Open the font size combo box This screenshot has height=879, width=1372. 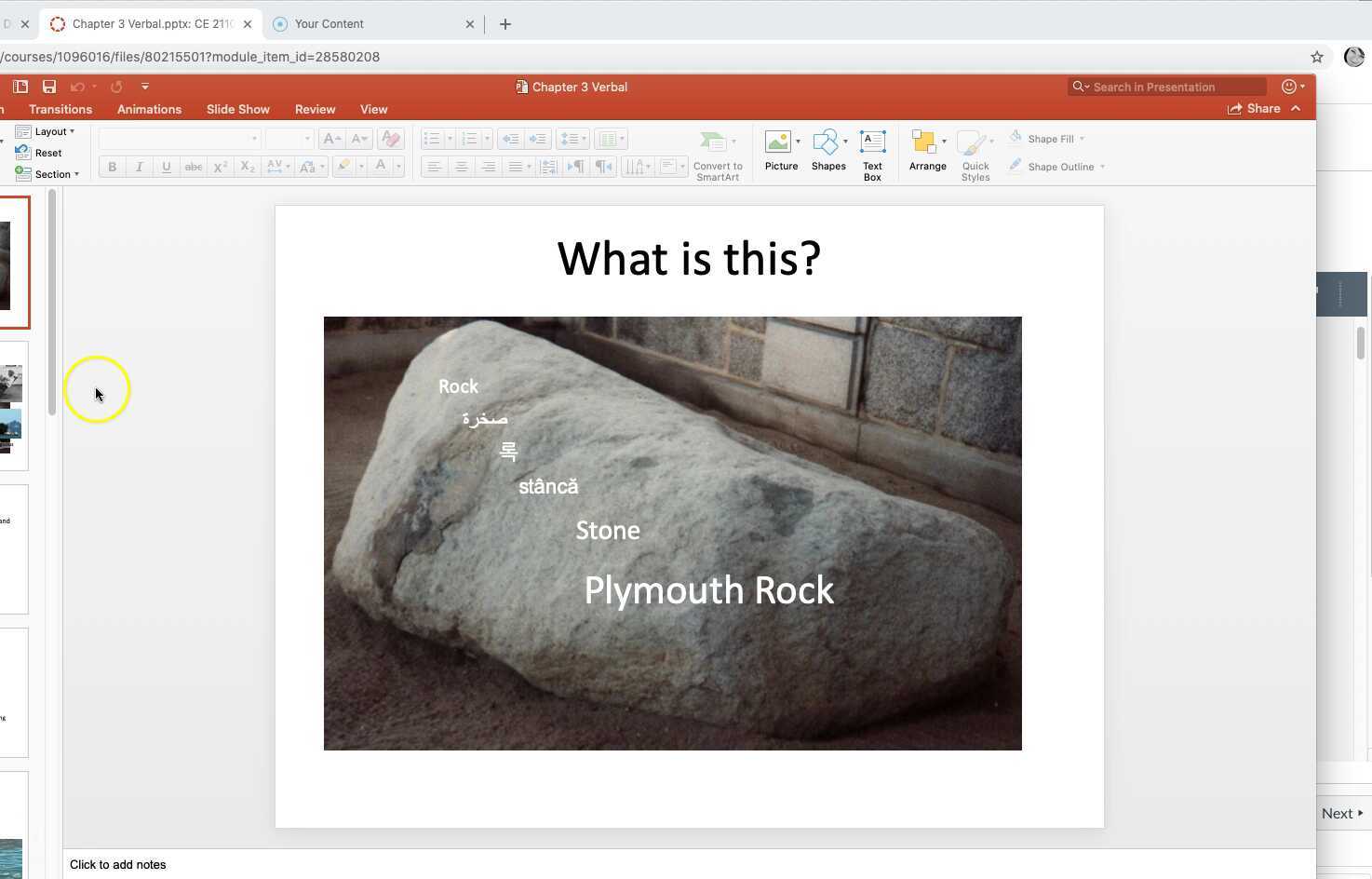(289, 139)
